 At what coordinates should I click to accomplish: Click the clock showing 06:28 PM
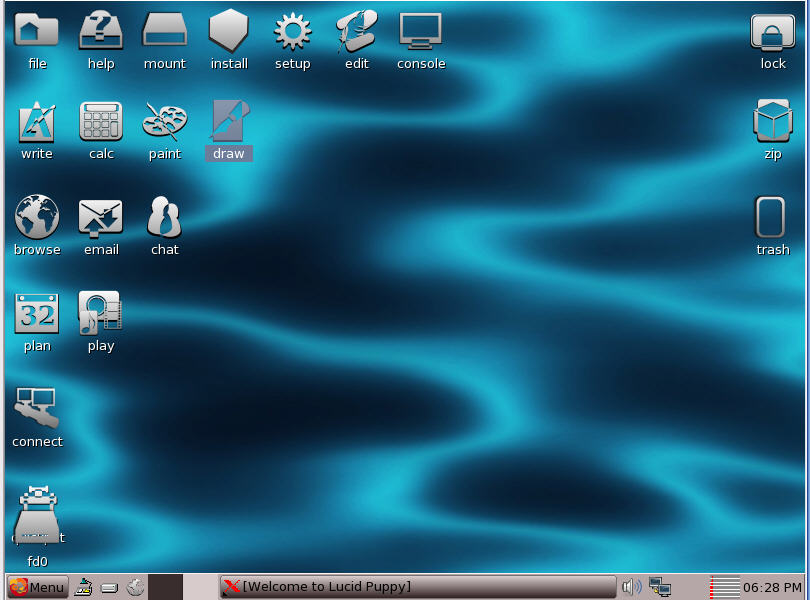773,587
